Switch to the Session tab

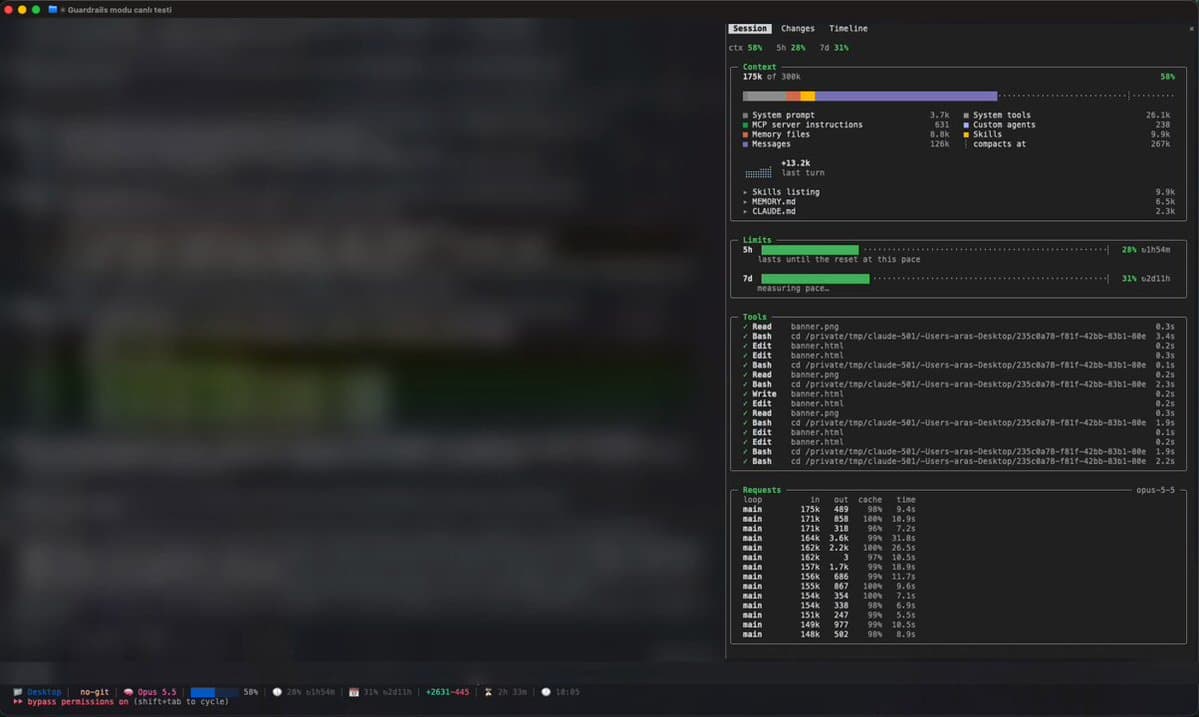[749, 28]
